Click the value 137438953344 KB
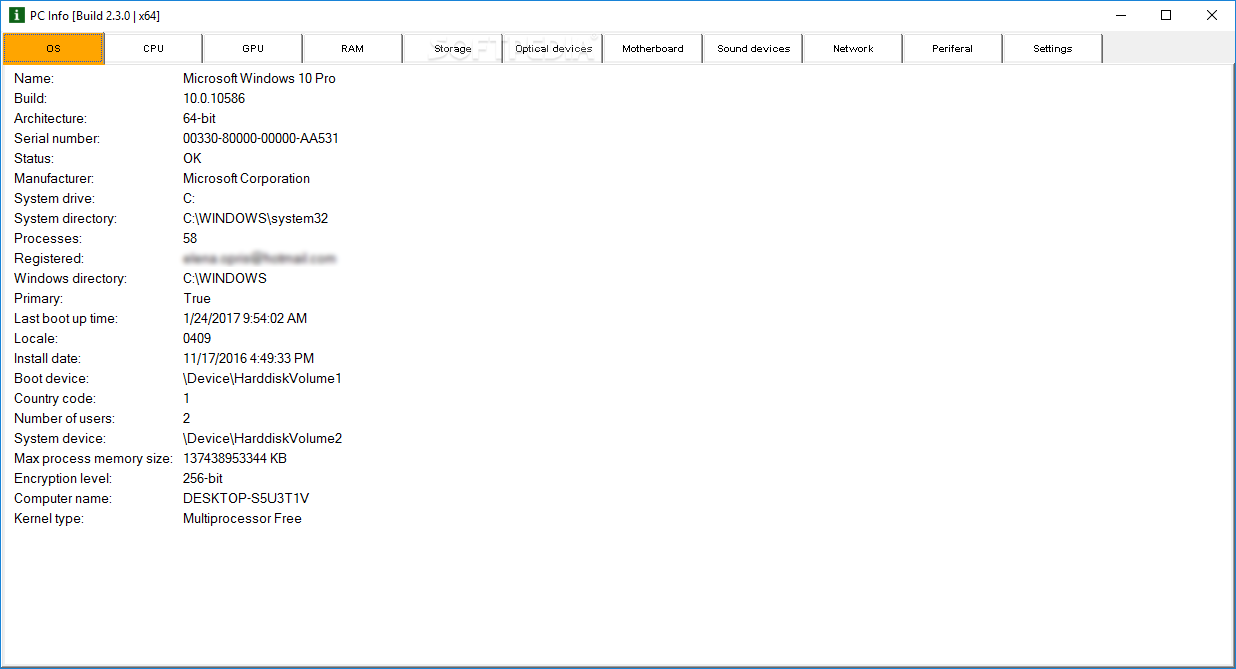The image size is (1236, 669). (235, 458)
